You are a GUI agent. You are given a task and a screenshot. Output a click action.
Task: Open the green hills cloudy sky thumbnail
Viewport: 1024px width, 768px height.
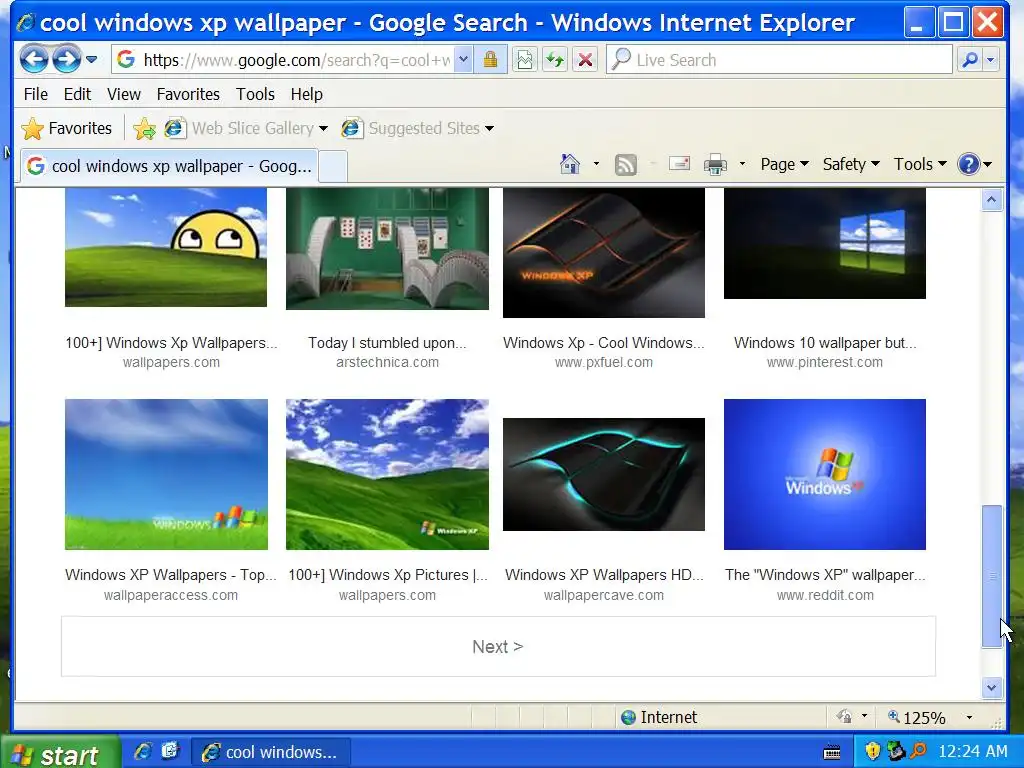387,474
